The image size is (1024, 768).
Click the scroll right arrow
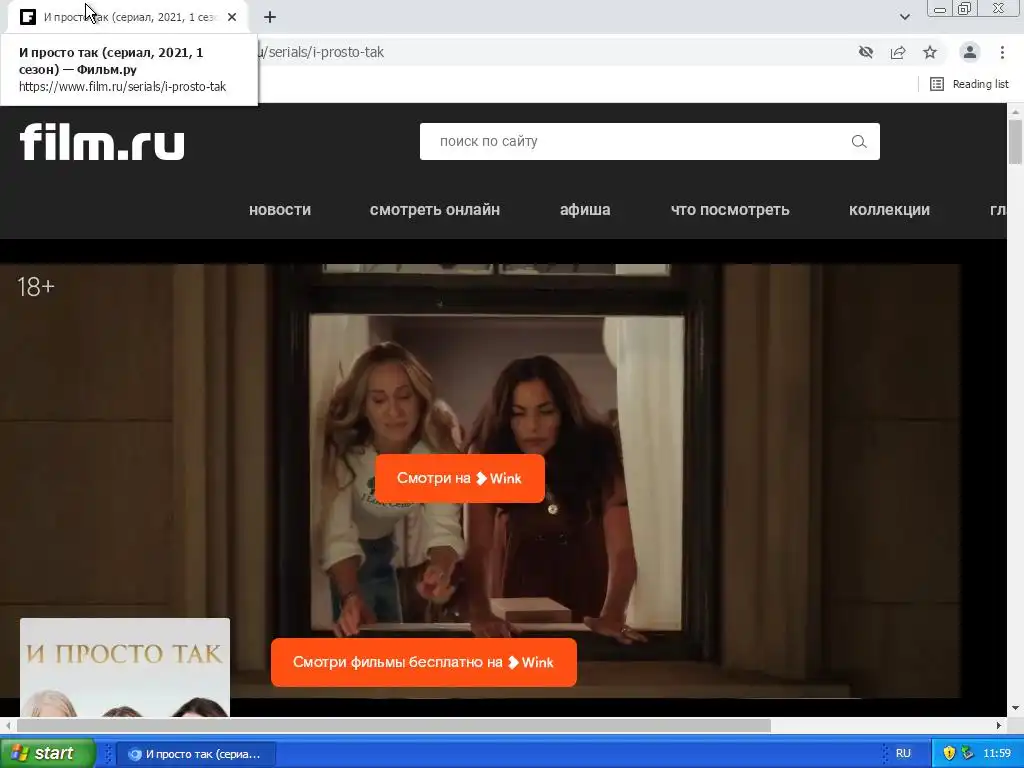point(999,726)
